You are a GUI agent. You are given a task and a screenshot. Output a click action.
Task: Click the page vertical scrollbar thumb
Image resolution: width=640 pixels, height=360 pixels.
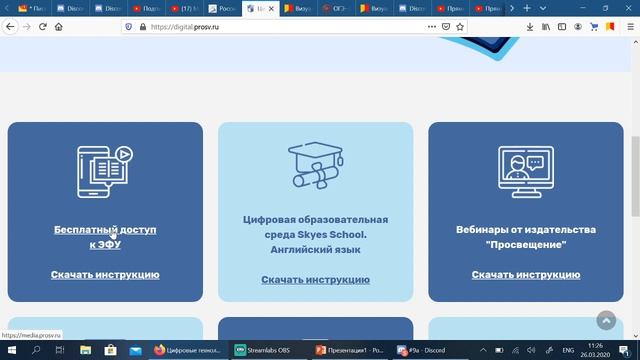636,176
